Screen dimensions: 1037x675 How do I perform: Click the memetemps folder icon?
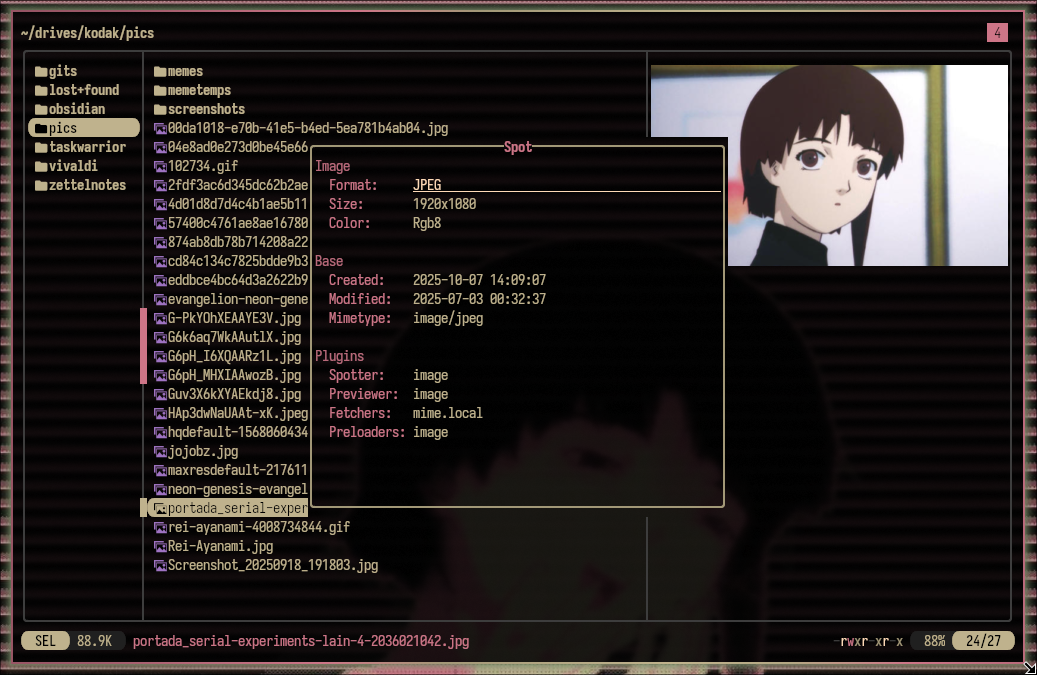160,91
